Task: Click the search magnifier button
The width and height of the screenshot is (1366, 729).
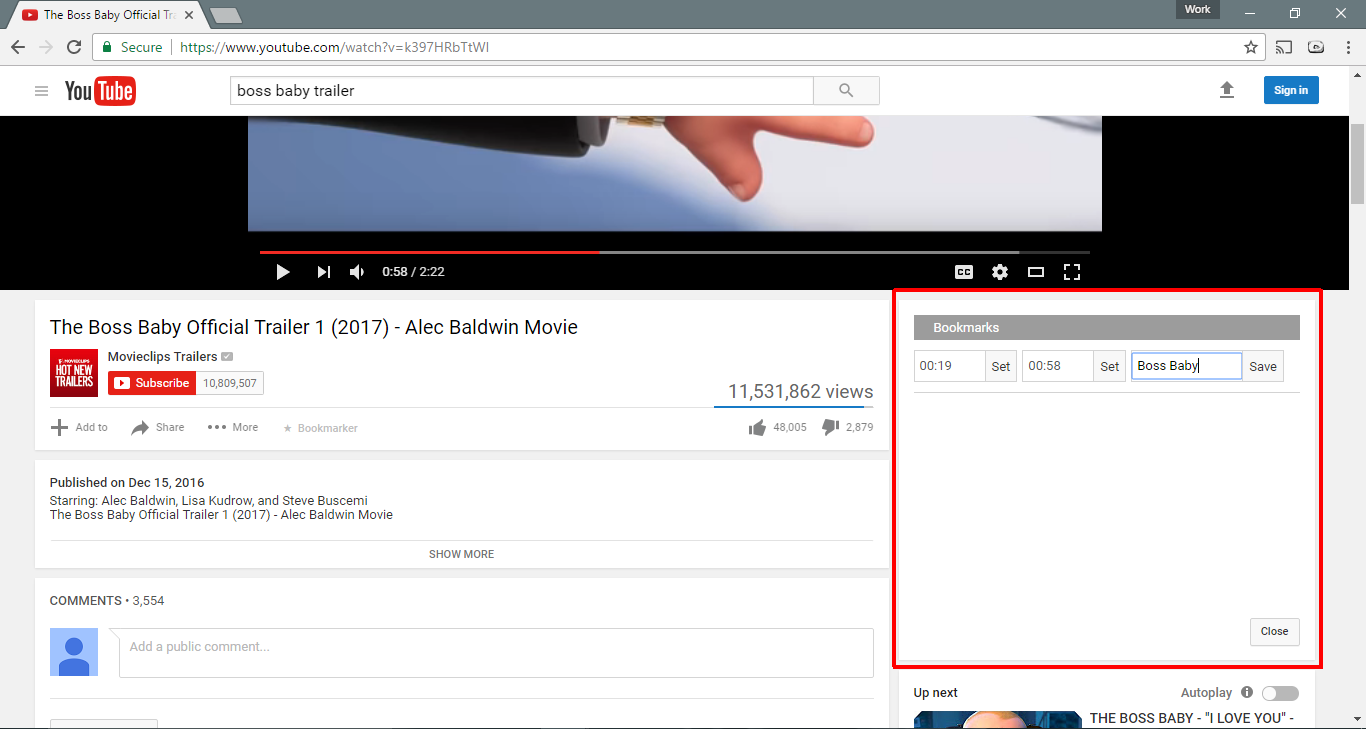Action: [846, 90]
